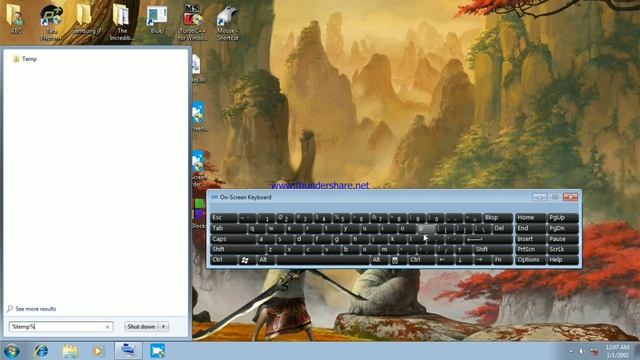Viewport: 640px width, 360px height.
Task: Click the taskbar clock
Action: (x=618, y=351)
